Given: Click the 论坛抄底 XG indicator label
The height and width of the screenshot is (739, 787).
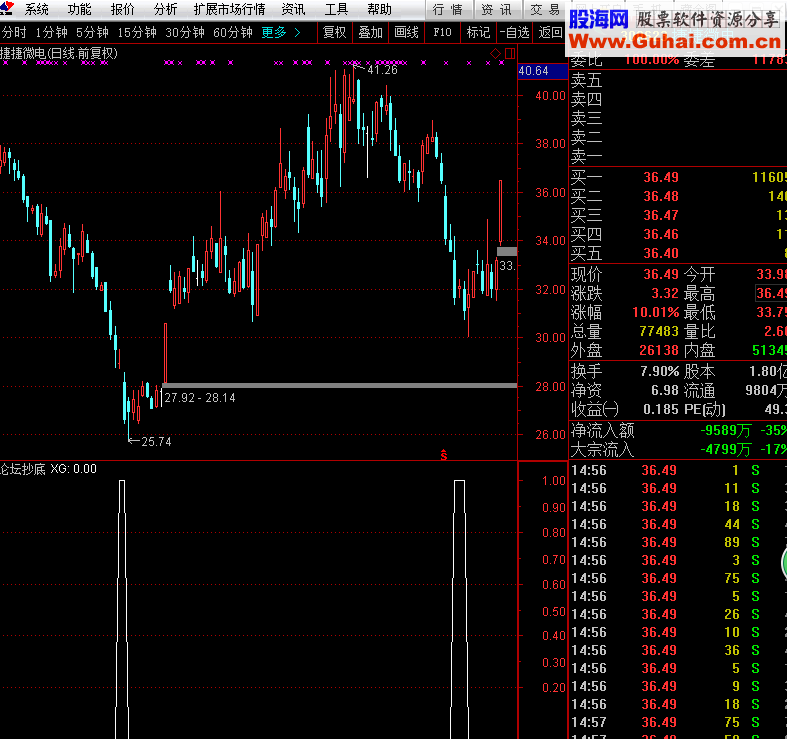Looking at the screenshot, I should 48,469.
